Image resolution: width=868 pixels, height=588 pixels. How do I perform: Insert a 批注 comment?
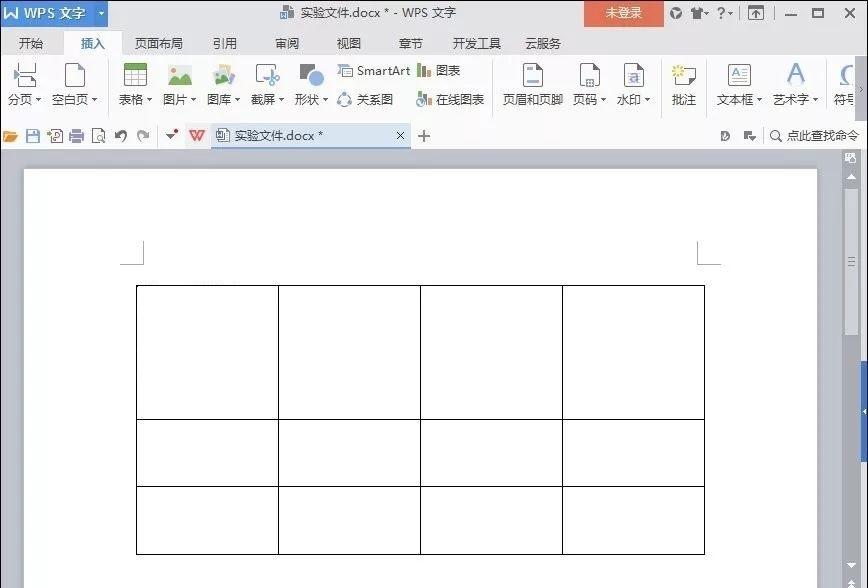pos(684,84)
